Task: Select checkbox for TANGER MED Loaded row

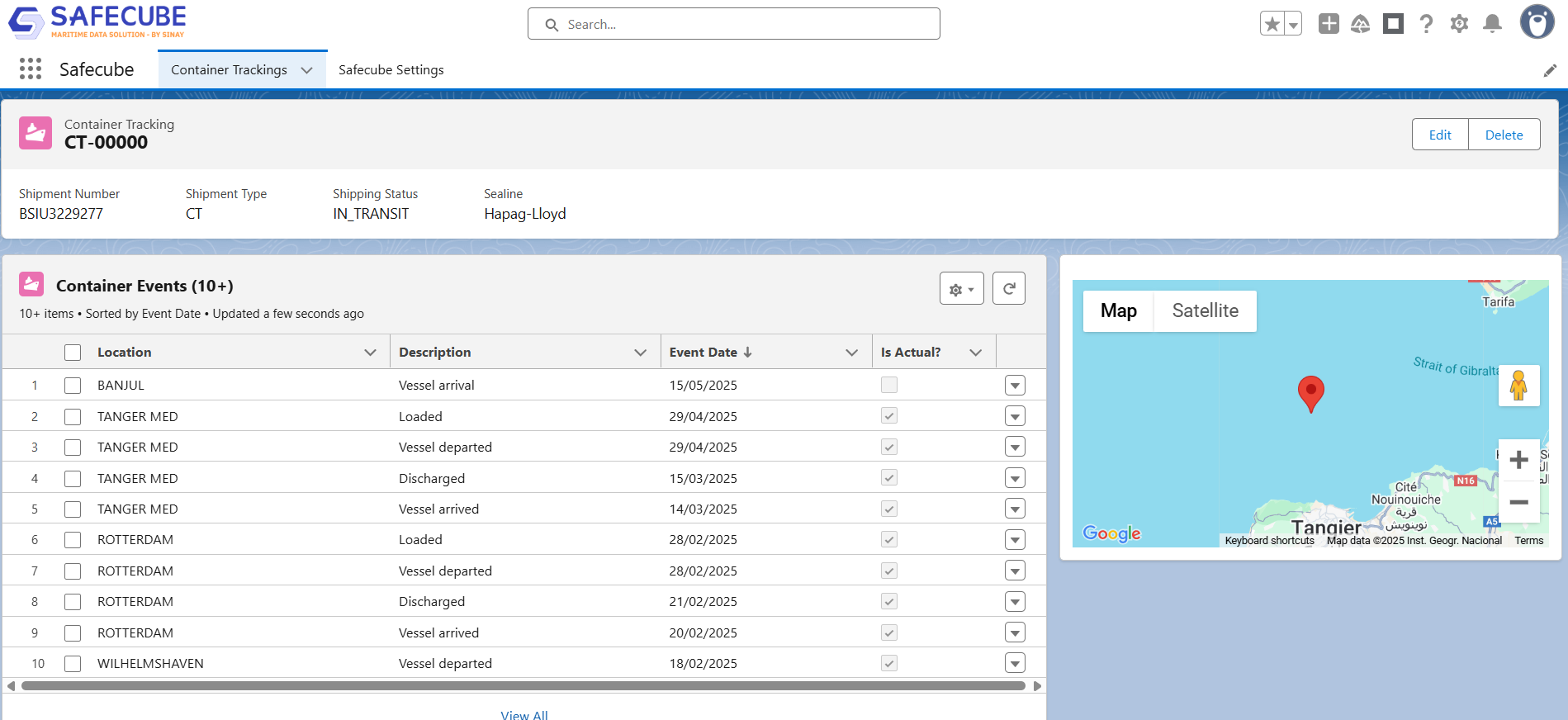Action: click(x=73, y=417)
